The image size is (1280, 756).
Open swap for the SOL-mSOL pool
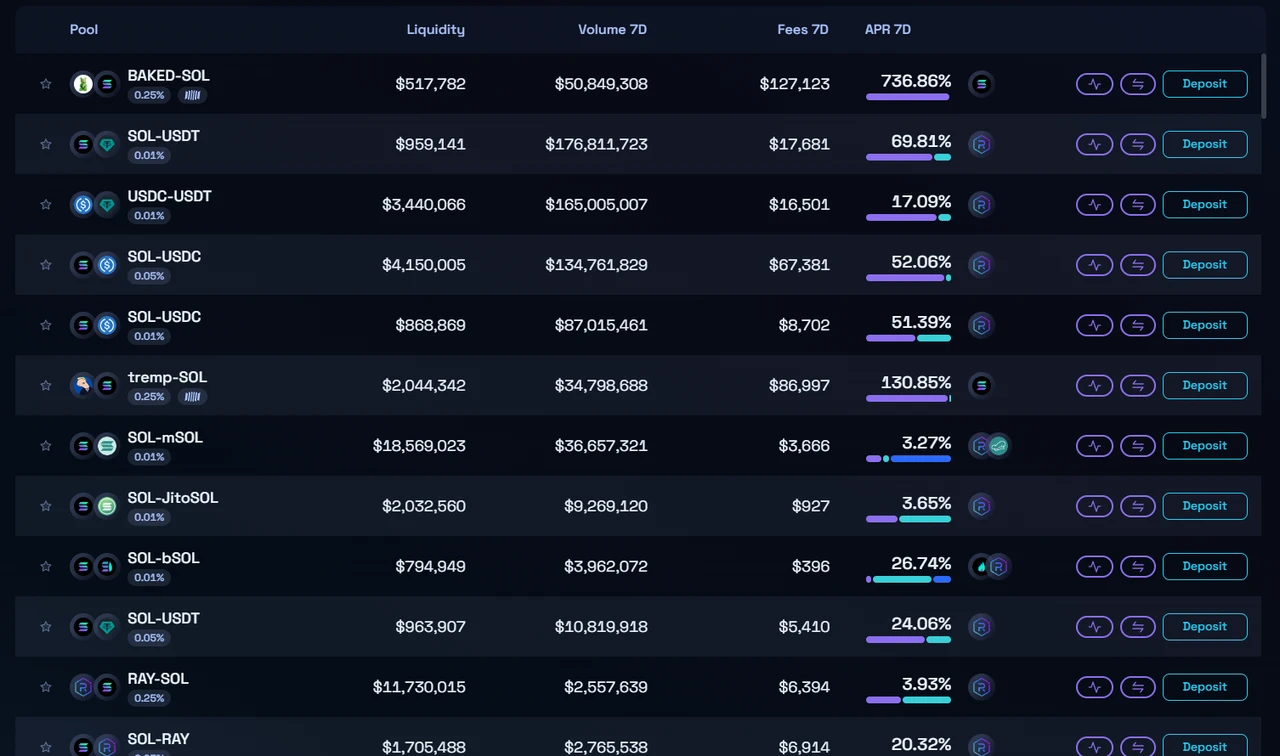[1138, 446]
